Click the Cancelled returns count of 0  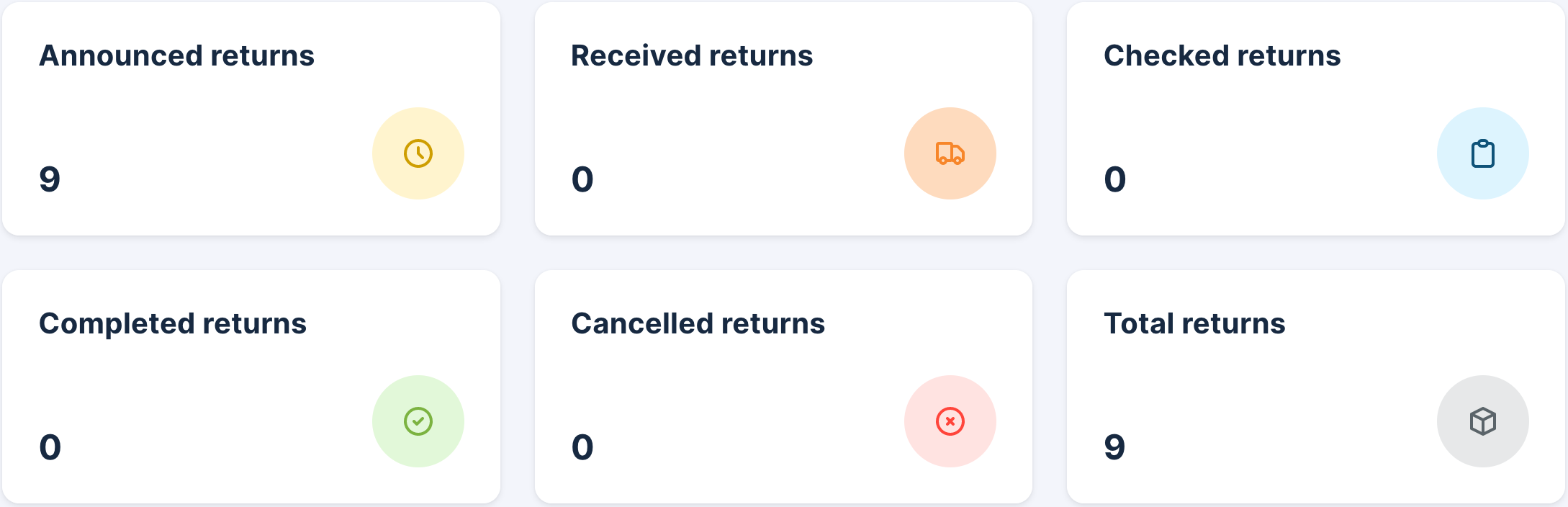click(582, 447)
